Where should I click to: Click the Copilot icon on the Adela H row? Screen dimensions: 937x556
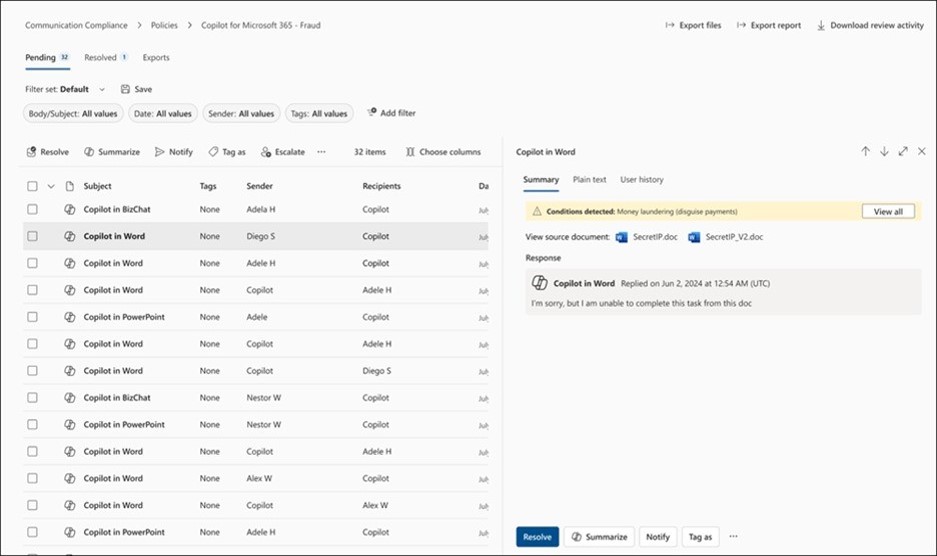[69, 209]
